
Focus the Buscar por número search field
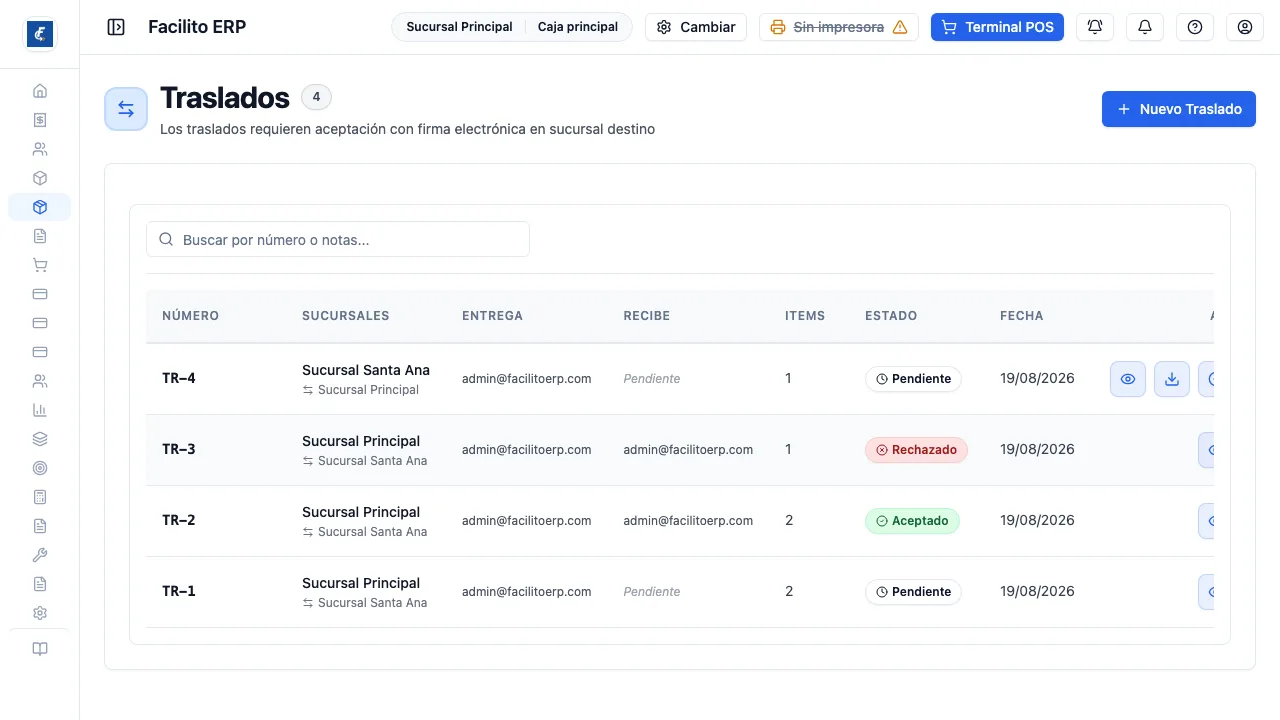pyautogui.click(x=338, y=240)
